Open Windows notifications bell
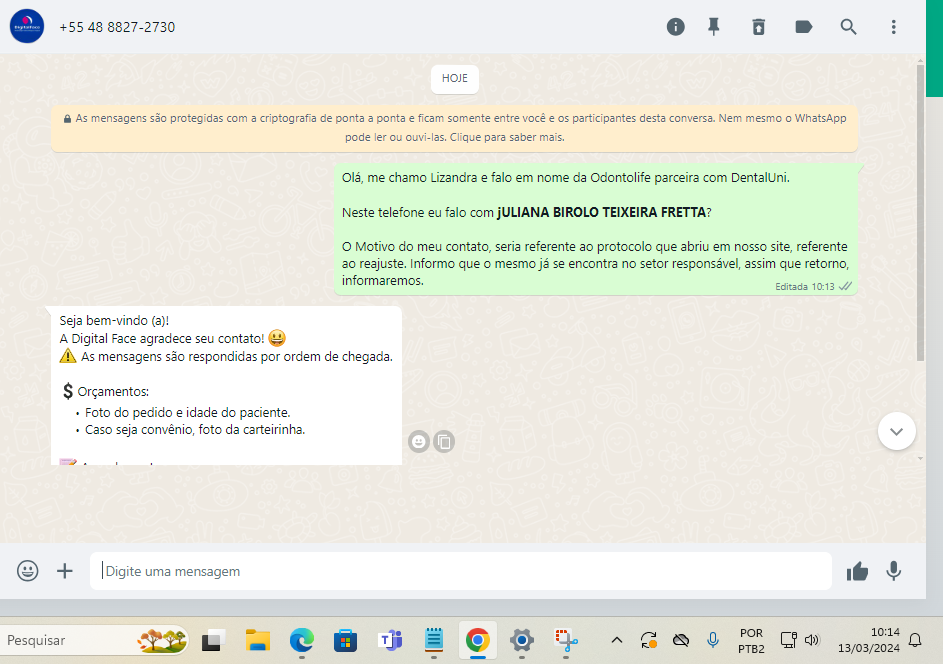Image resolution: width=943 pixels, height=664 pixels. pyautogui.click(x=915, y=641)
